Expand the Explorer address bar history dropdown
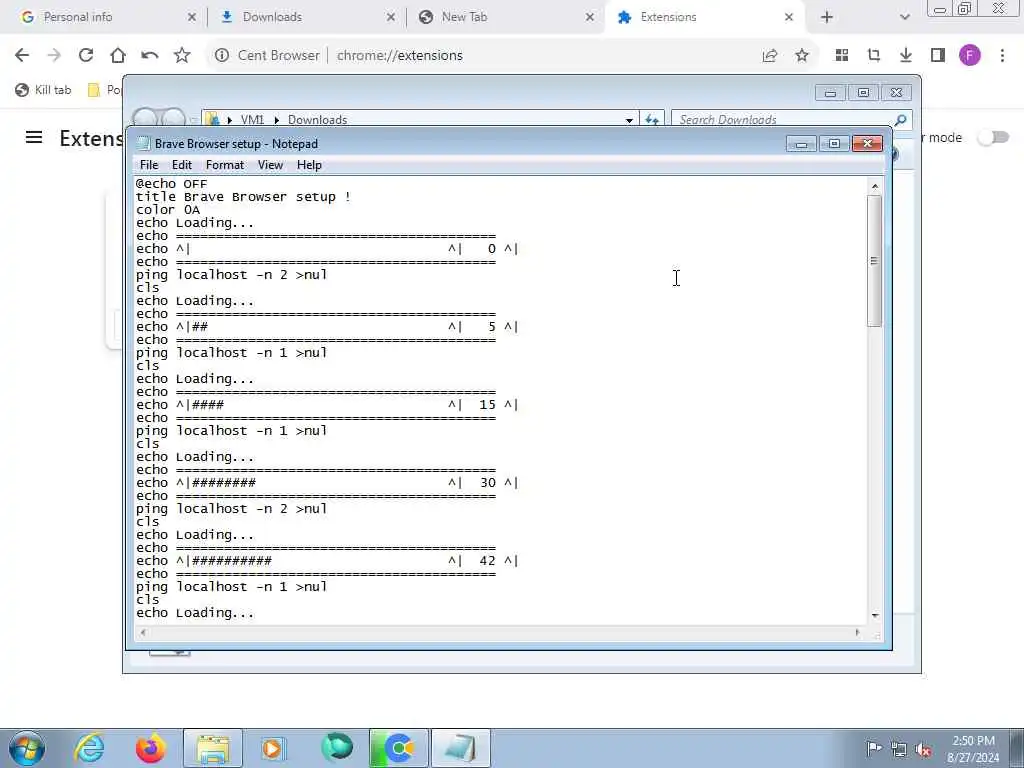Screen dimensions: 1024x768 (629, 120)
